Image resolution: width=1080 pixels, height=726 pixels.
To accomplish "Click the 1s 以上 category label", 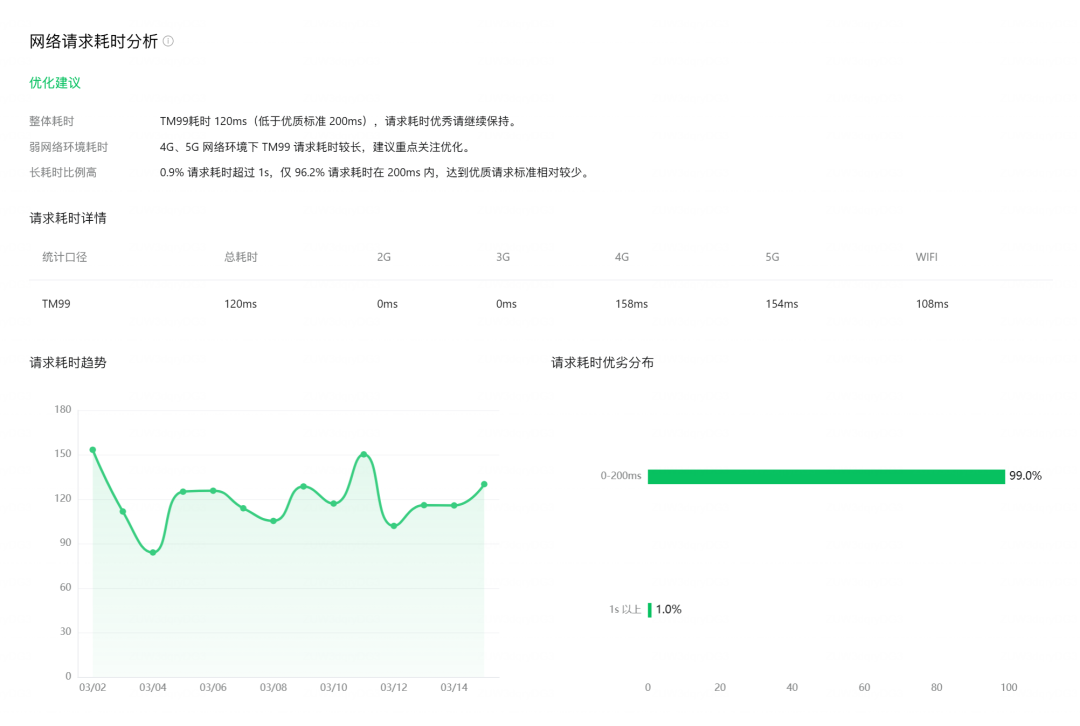I will coord(625,610).
